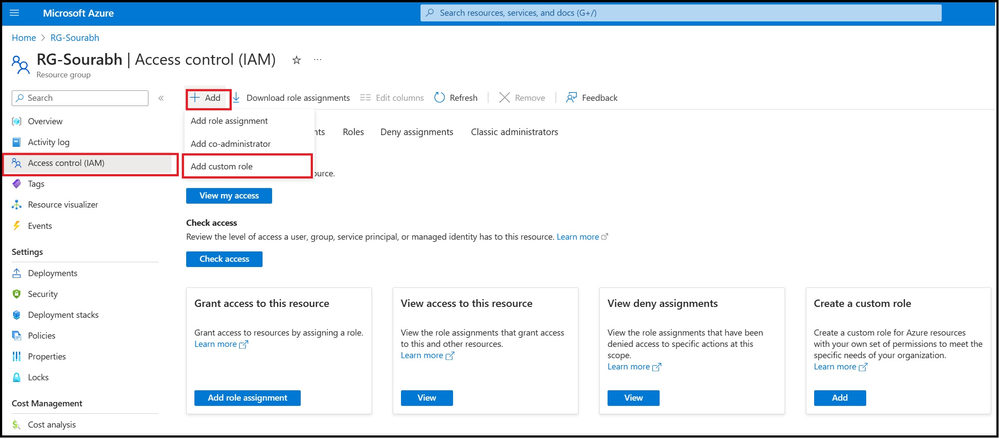Switch to the Deny assignments tab
This screenshot has width=999, height=439.
tap(417, 132)
